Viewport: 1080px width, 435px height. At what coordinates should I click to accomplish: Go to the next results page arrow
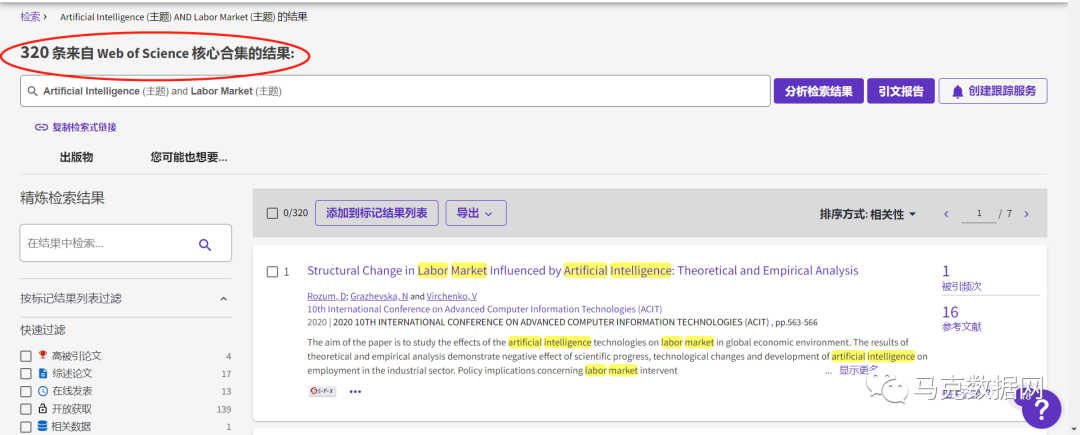(1026, 214)
